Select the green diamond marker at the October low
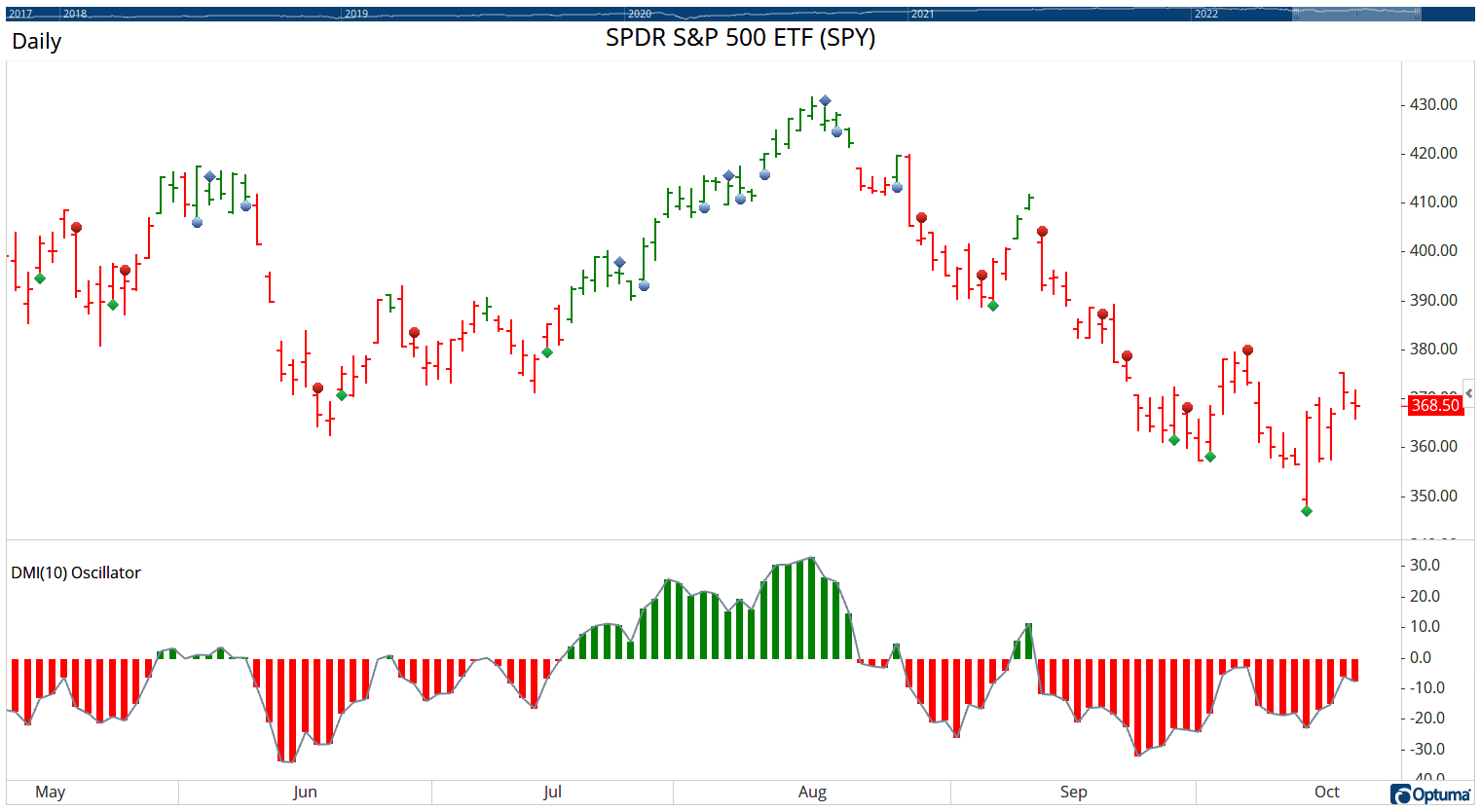1481x812 pixels. coord(1307,511)
